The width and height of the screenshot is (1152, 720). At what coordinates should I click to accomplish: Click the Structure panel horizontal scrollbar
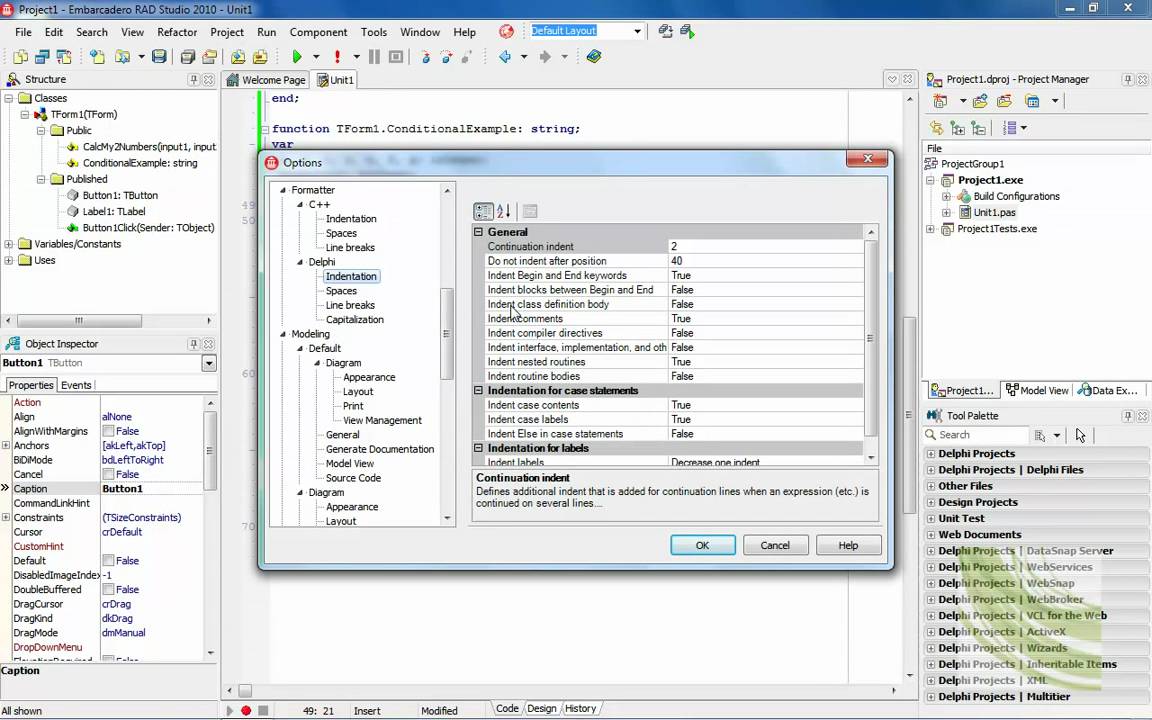click(x=79, y=321)
